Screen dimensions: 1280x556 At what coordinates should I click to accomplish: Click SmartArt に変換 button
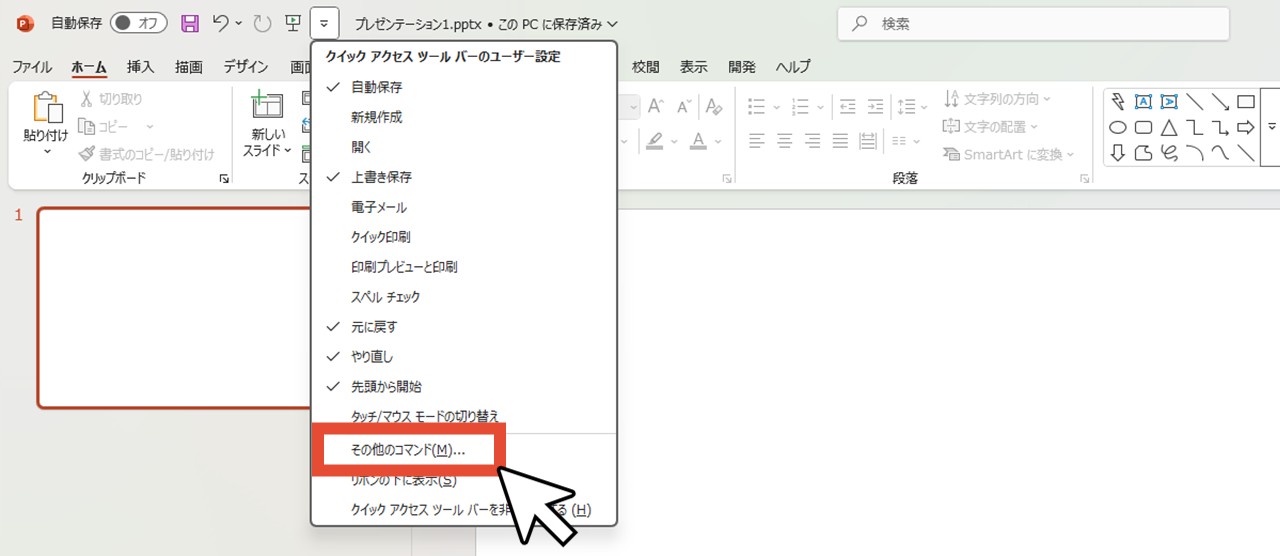tap(1009, 154)
